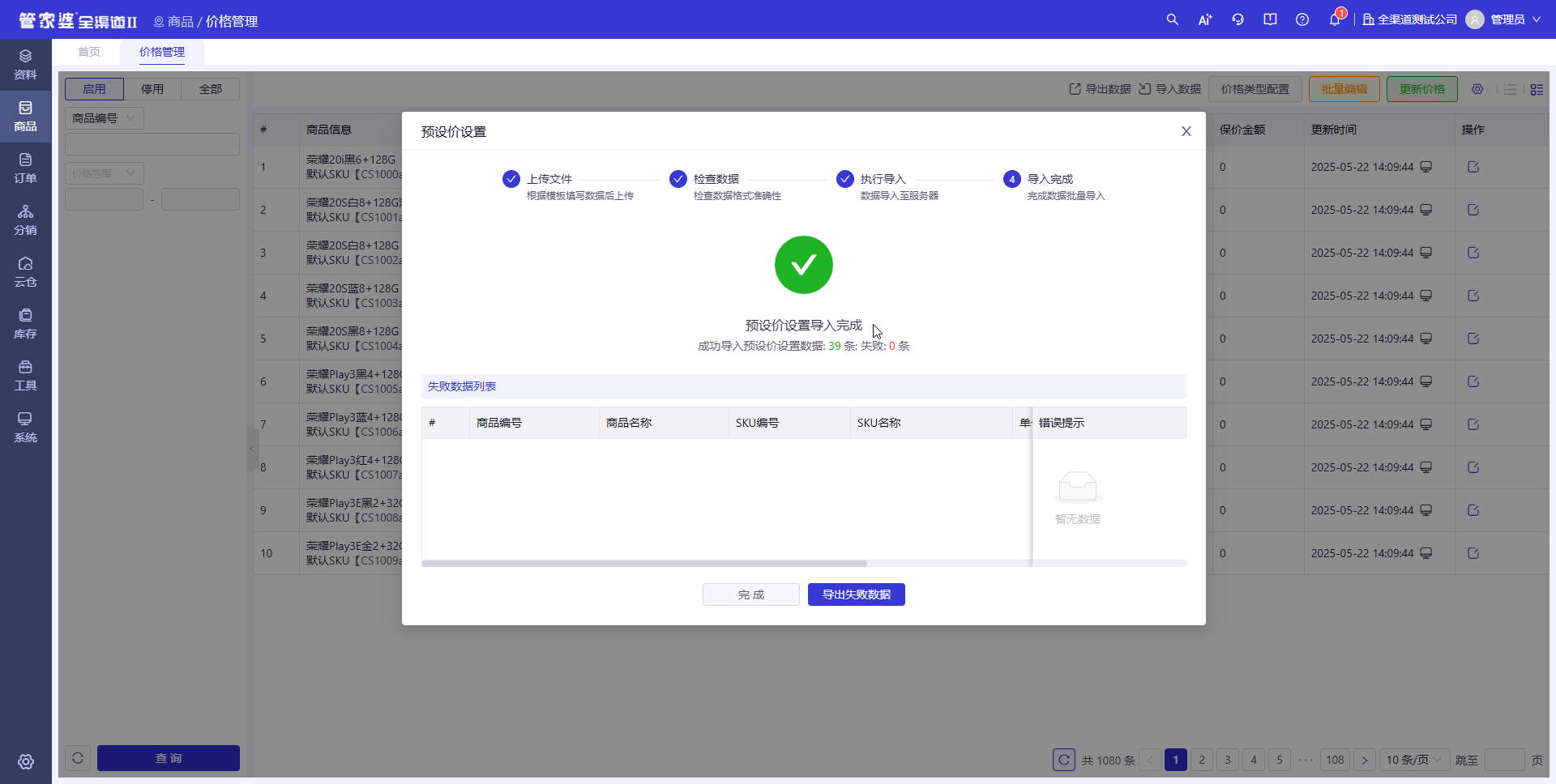This screenshot has height=784, width=1556.
Task: Click the maximum price input field
Action: [200, 199]
